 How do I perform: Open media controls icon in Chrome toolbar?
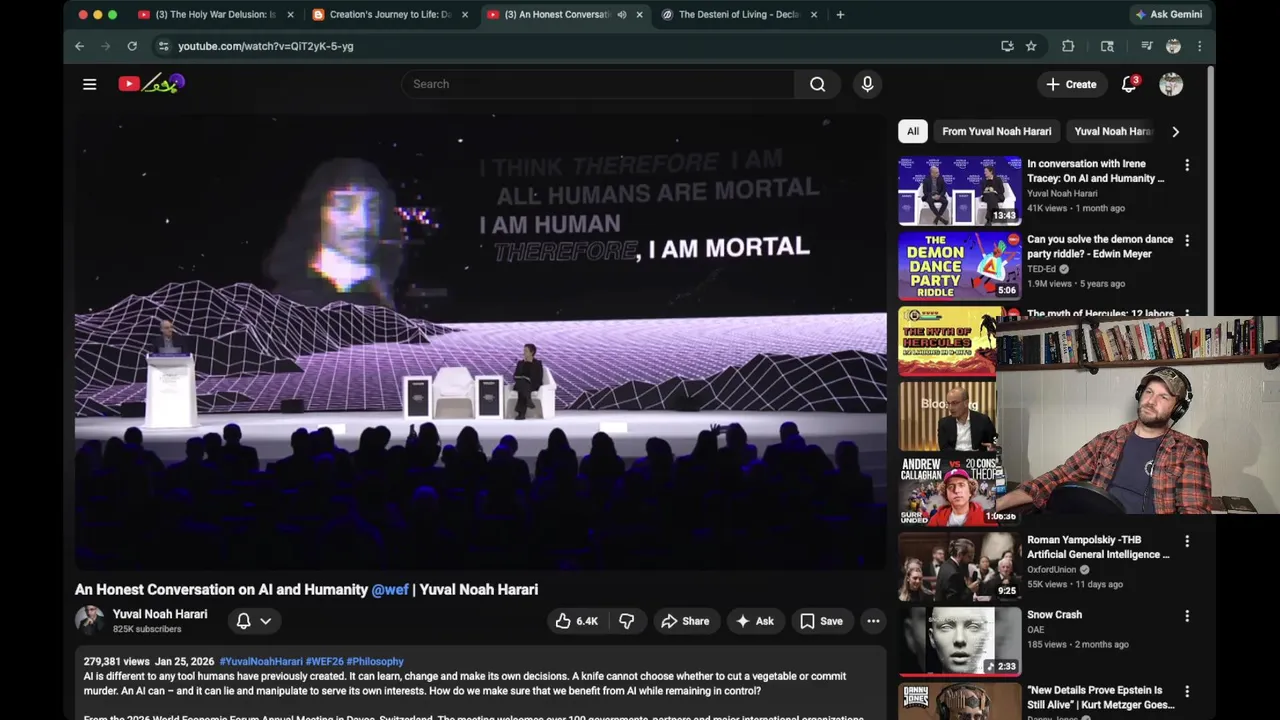(x=1146, y=46)
